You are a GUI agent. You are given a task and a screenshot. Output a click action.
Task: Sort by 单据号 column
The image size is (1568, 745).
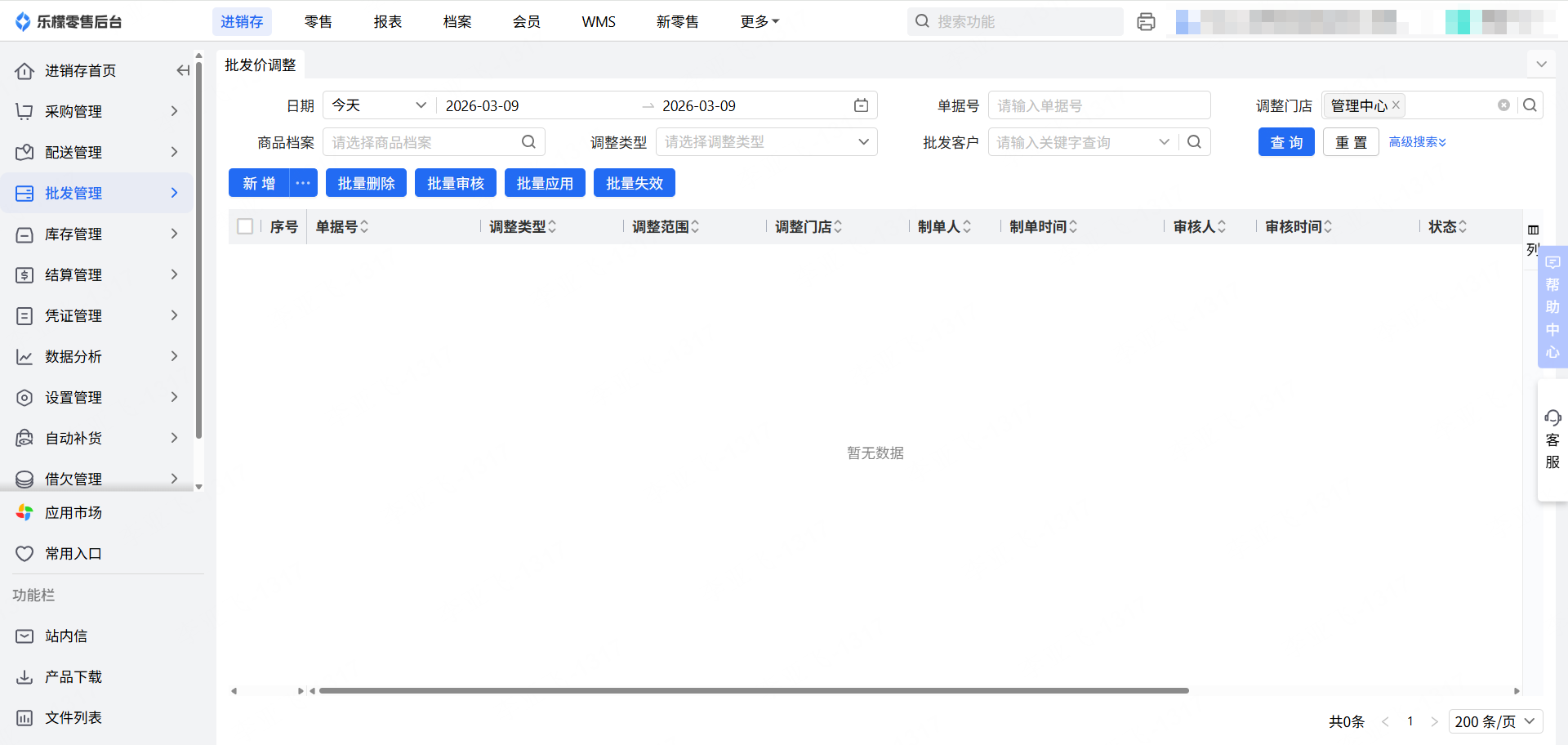[364, 227]
